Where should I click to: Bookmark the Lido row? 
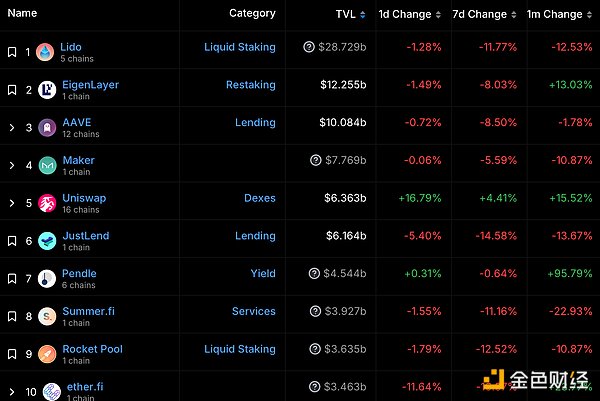coord(12,52)
